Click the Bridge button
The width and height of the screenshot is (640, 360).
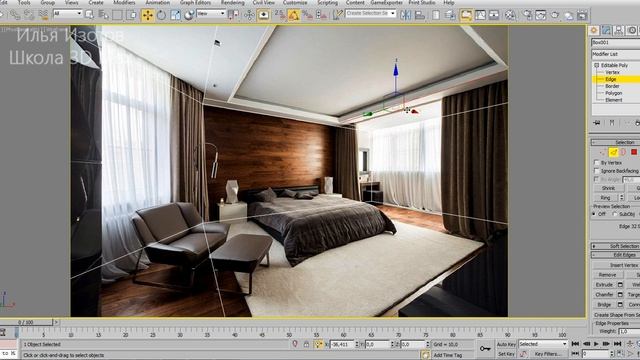pyautogui.click(x=604, y=304)
